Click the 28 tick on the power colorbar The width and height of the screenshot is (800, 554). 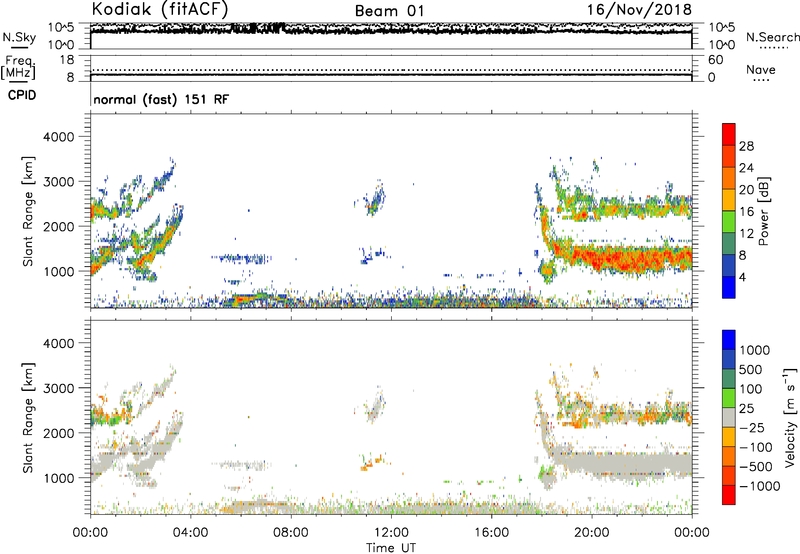click(746, 146)
